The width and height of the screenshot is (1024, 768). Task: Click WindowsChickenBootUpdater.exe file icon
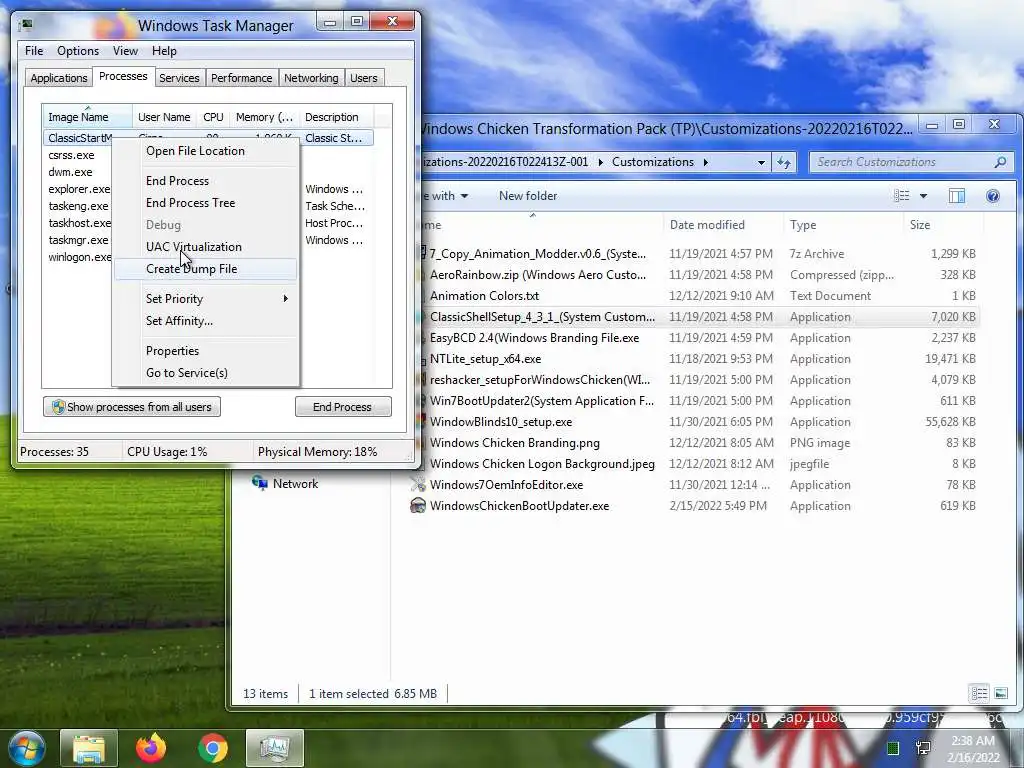[x=418, y=506]
